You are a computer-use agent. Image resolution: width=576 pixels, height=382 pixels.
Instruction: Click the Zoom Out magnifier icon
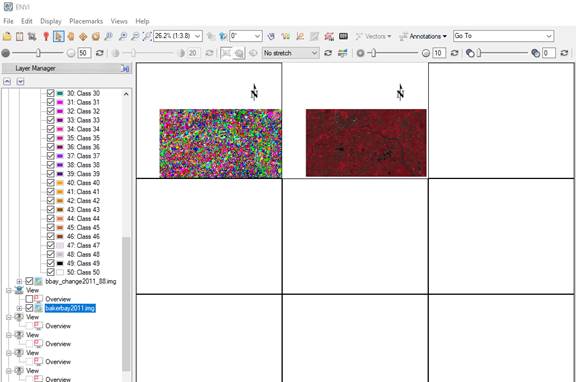[135, 36]
